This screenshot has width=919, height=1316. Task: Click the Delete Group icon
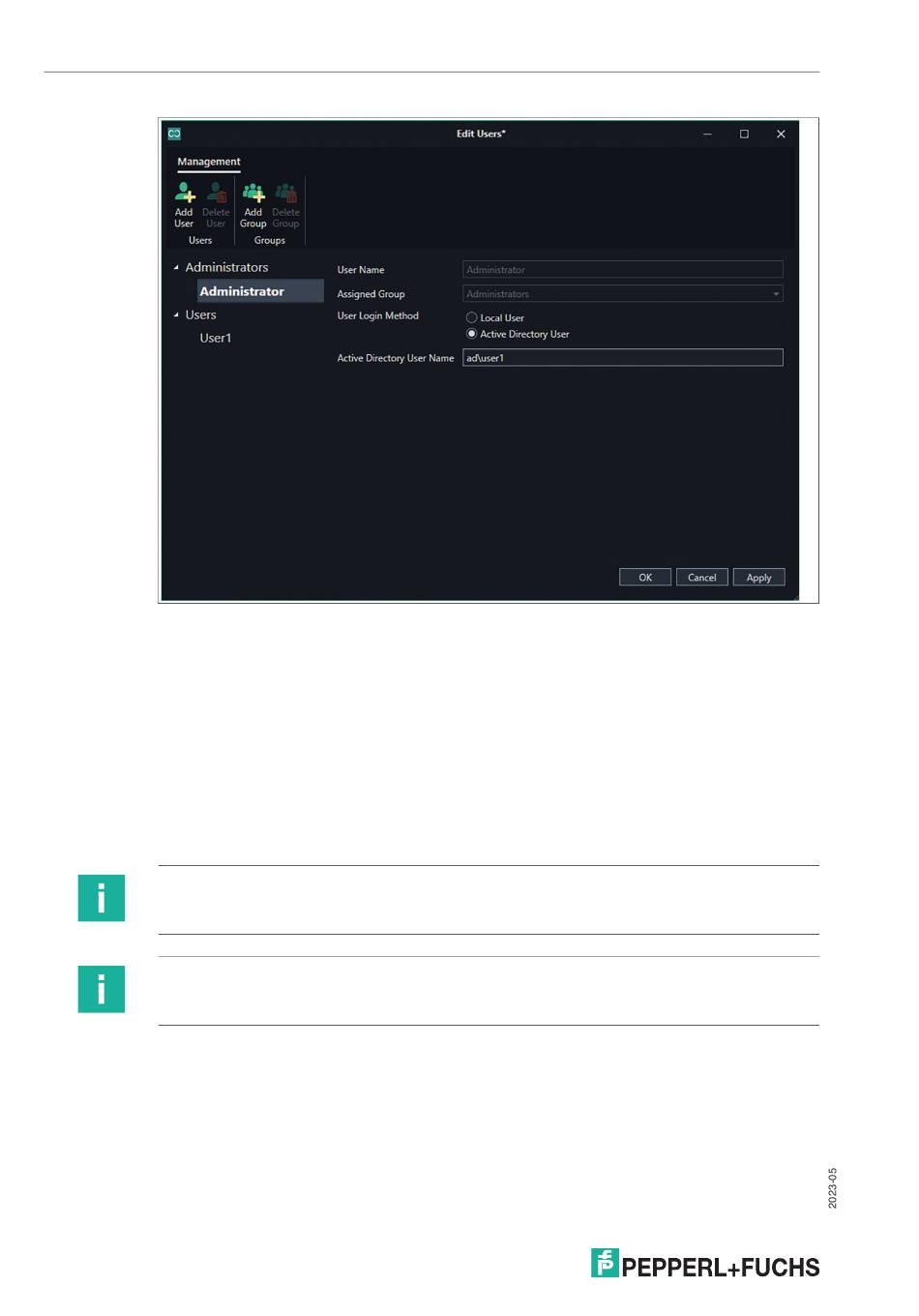coord(285,194)
